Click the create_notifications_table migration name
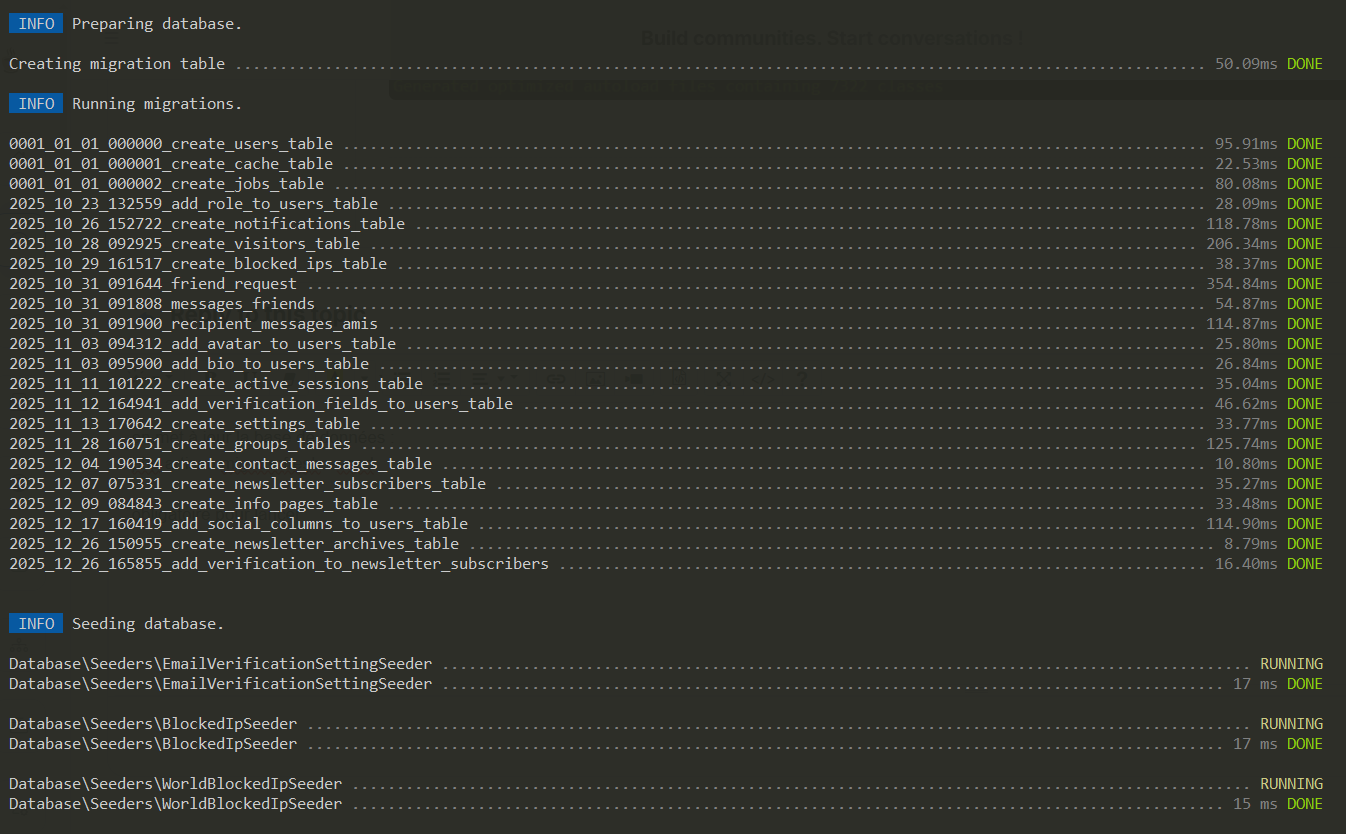 207,224
